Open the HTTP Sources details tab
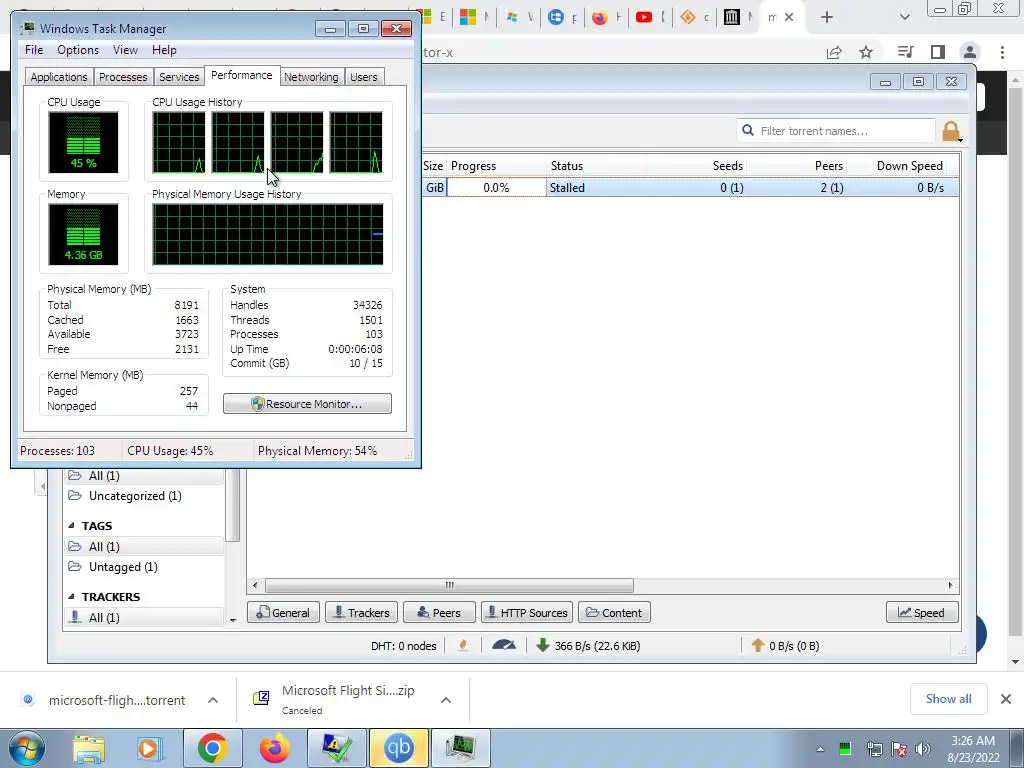The image size is (1024, 768). [527, 613]
